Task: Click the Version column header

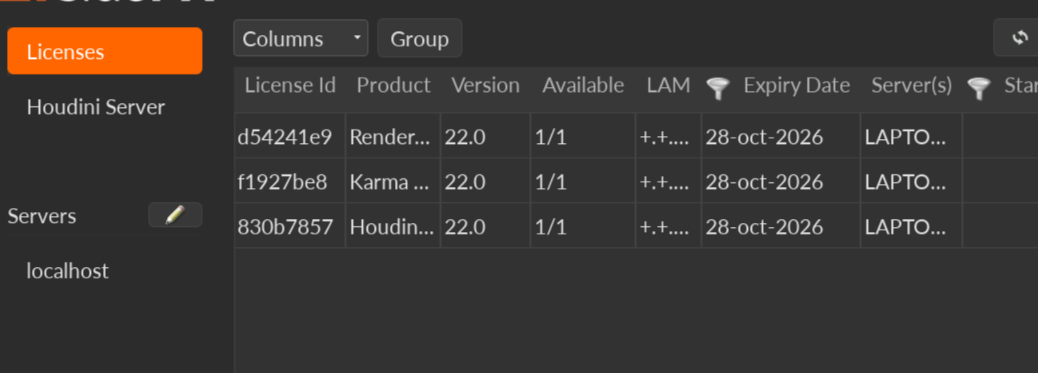Action: point(485,85)
